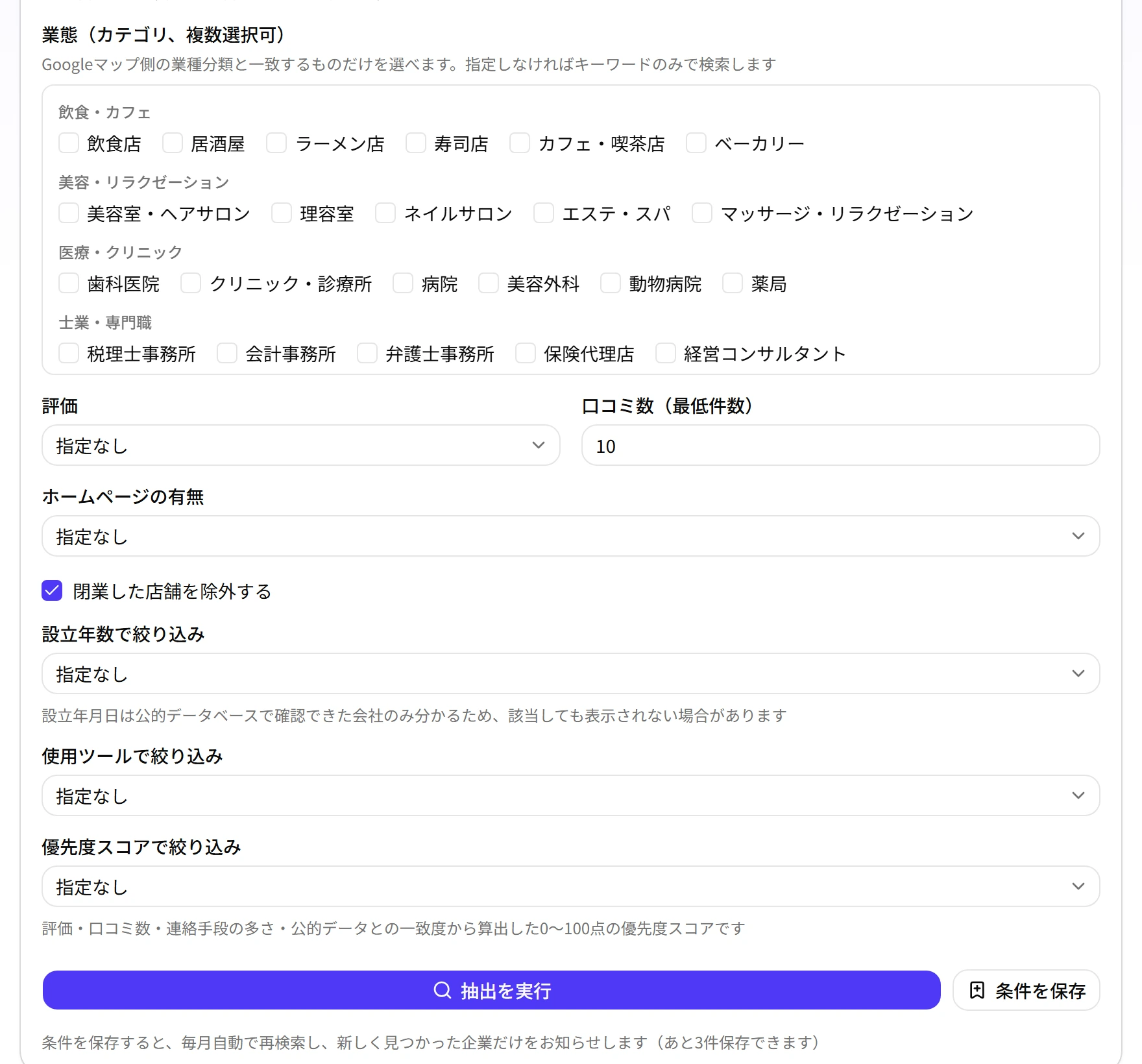The image size is (1142, 1064).
Task: Expand the 使用ツールで絞り込み dropdown
Action: click(571, 795)
